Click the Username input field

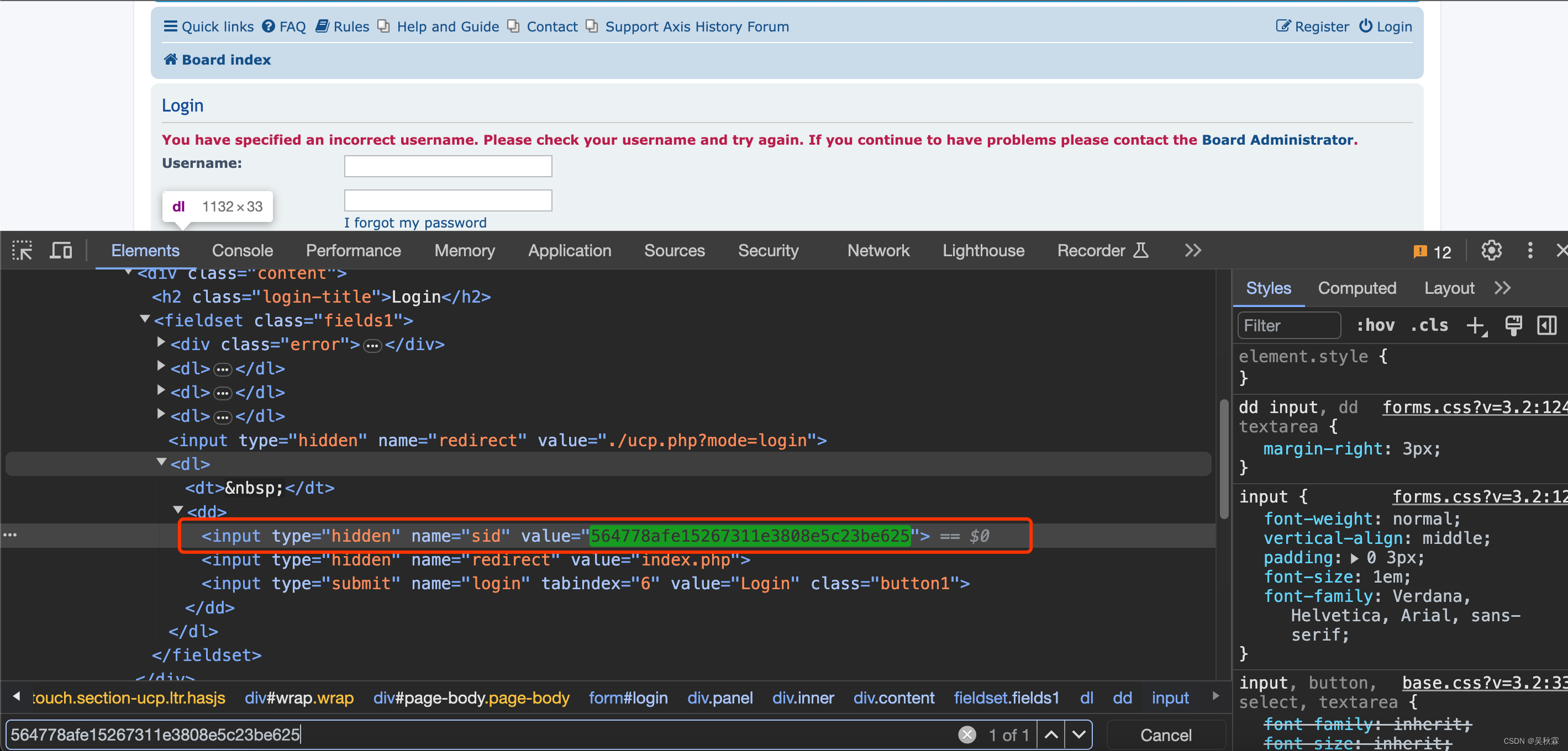click(x=448, y=166)
